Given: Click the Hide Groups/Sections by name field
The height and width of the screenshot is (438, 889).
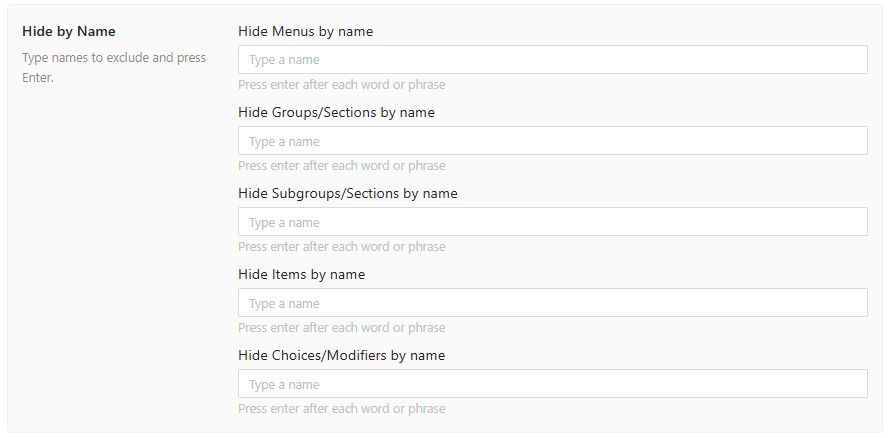Looking at the screenshot, I should pos(552,141).
